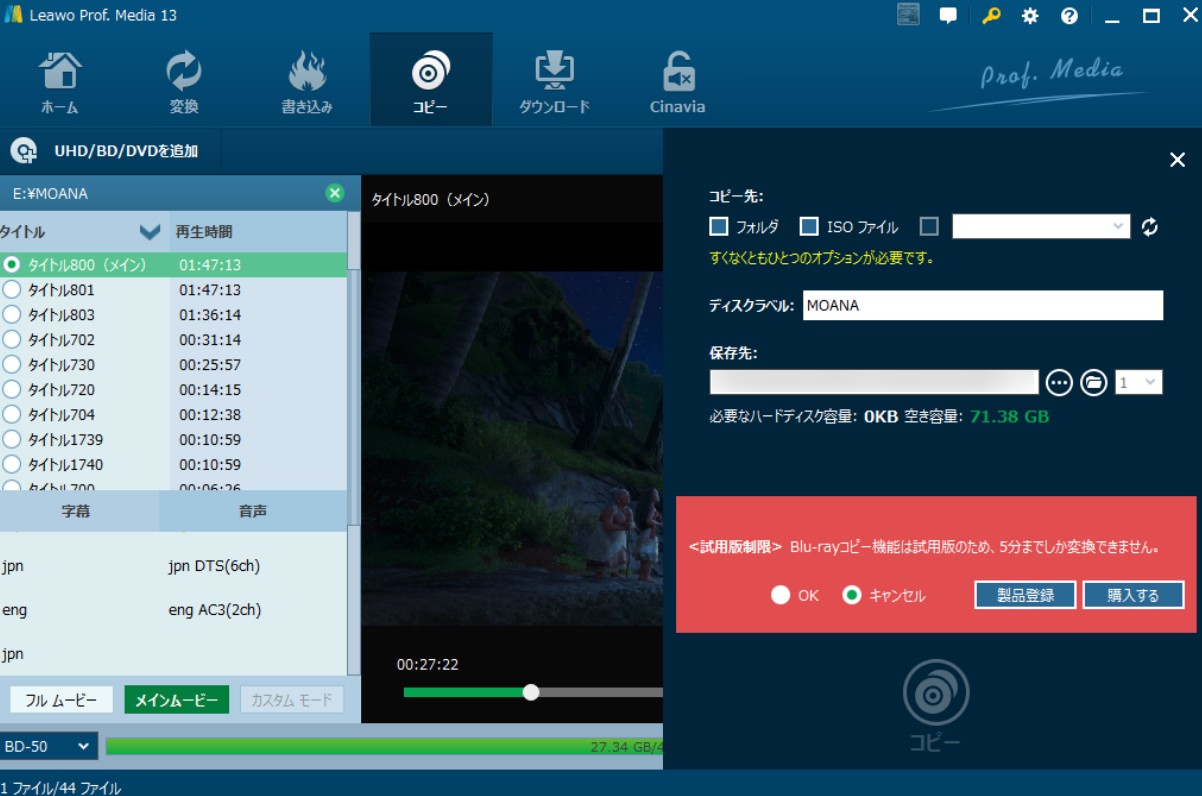Open the feedback chat bubble icon

coord(948,16)
